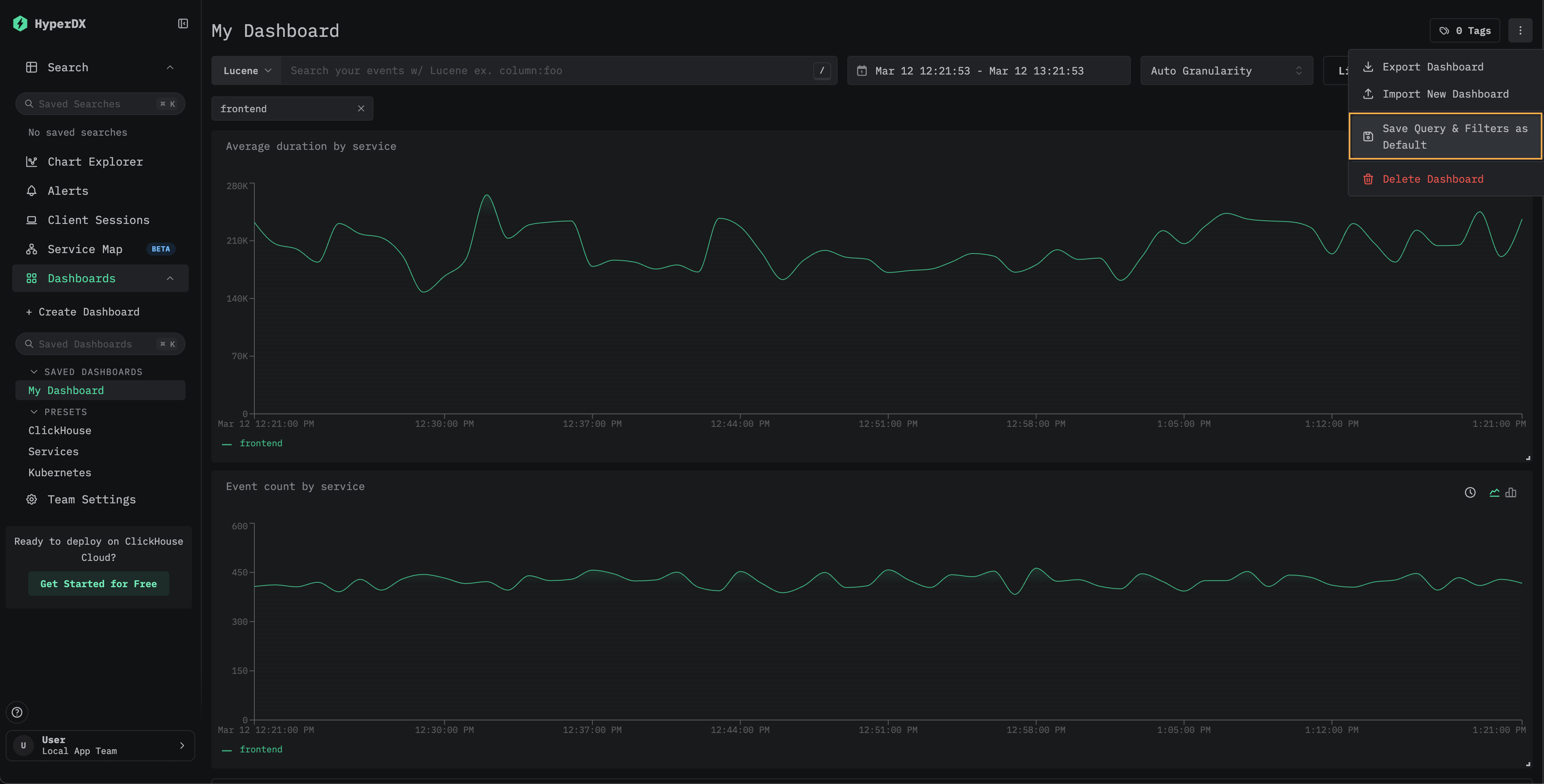Click Create Dashboard in the sidebar
Viewport: 1544px width, 784px height.
(83, 312)
